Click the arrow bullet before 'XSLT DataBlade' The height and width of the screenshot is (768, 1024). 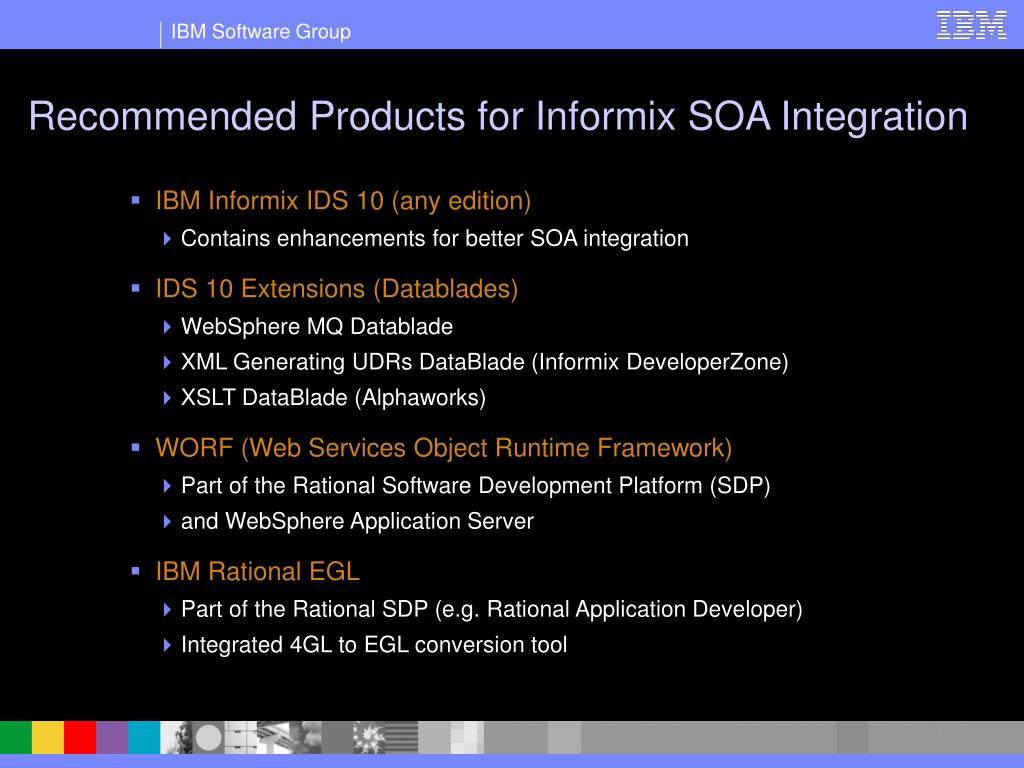point(167,398)
